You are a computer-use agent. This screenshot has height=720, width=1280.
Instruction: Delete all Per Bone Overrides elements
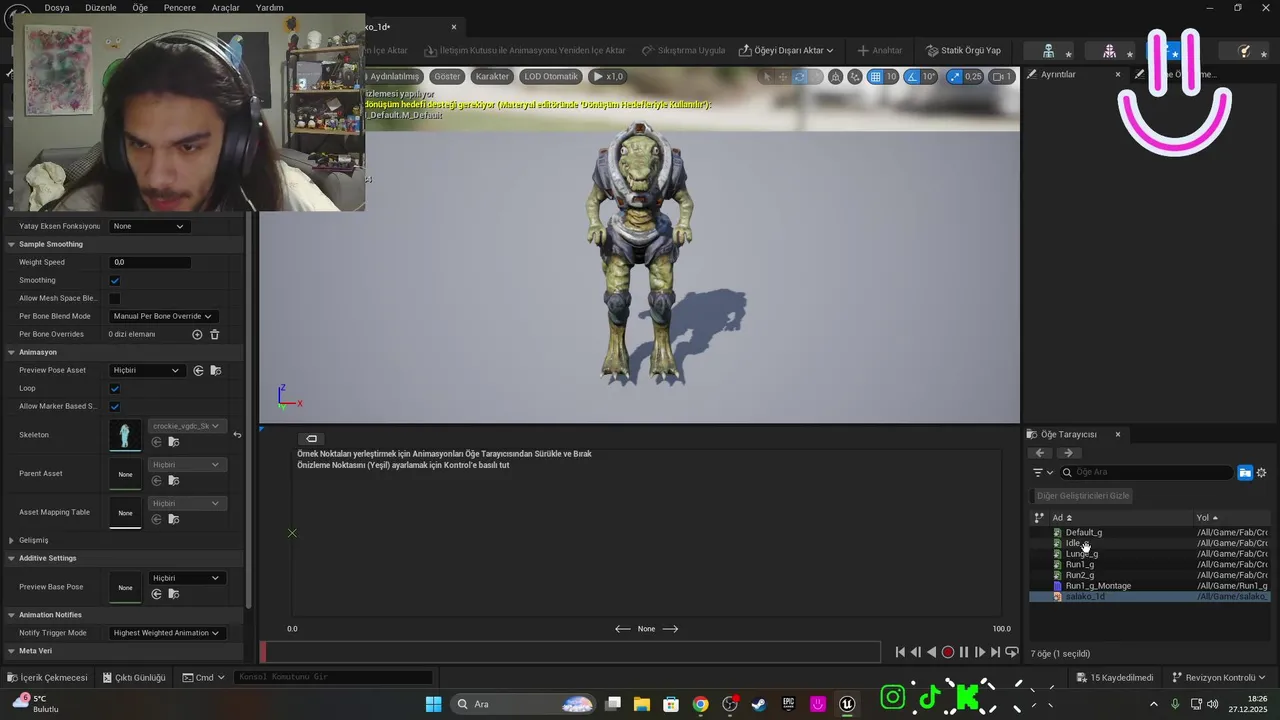coord(214,334)
